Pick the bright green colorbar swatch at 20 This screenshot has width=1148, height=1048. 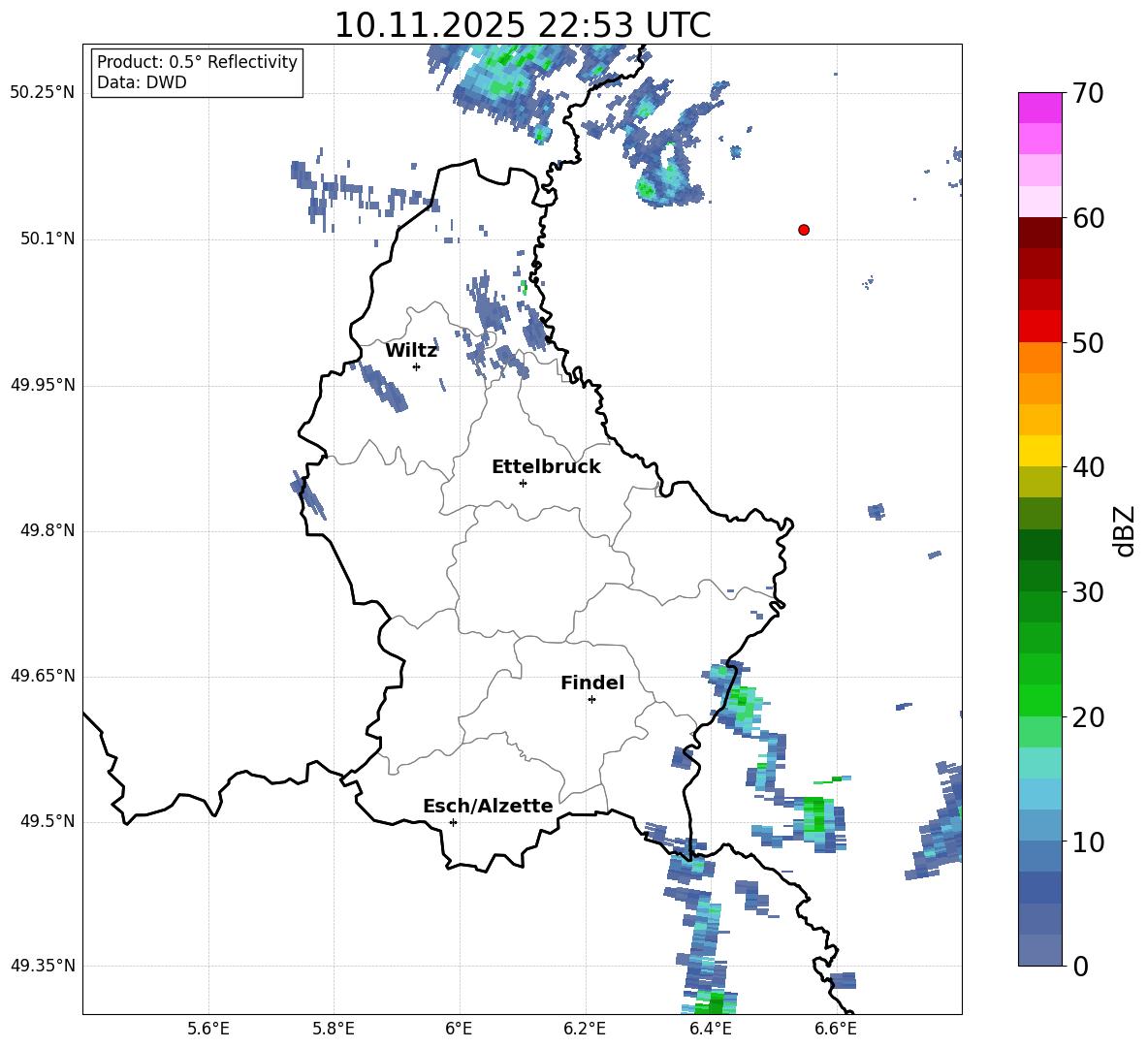(1040, 700)
